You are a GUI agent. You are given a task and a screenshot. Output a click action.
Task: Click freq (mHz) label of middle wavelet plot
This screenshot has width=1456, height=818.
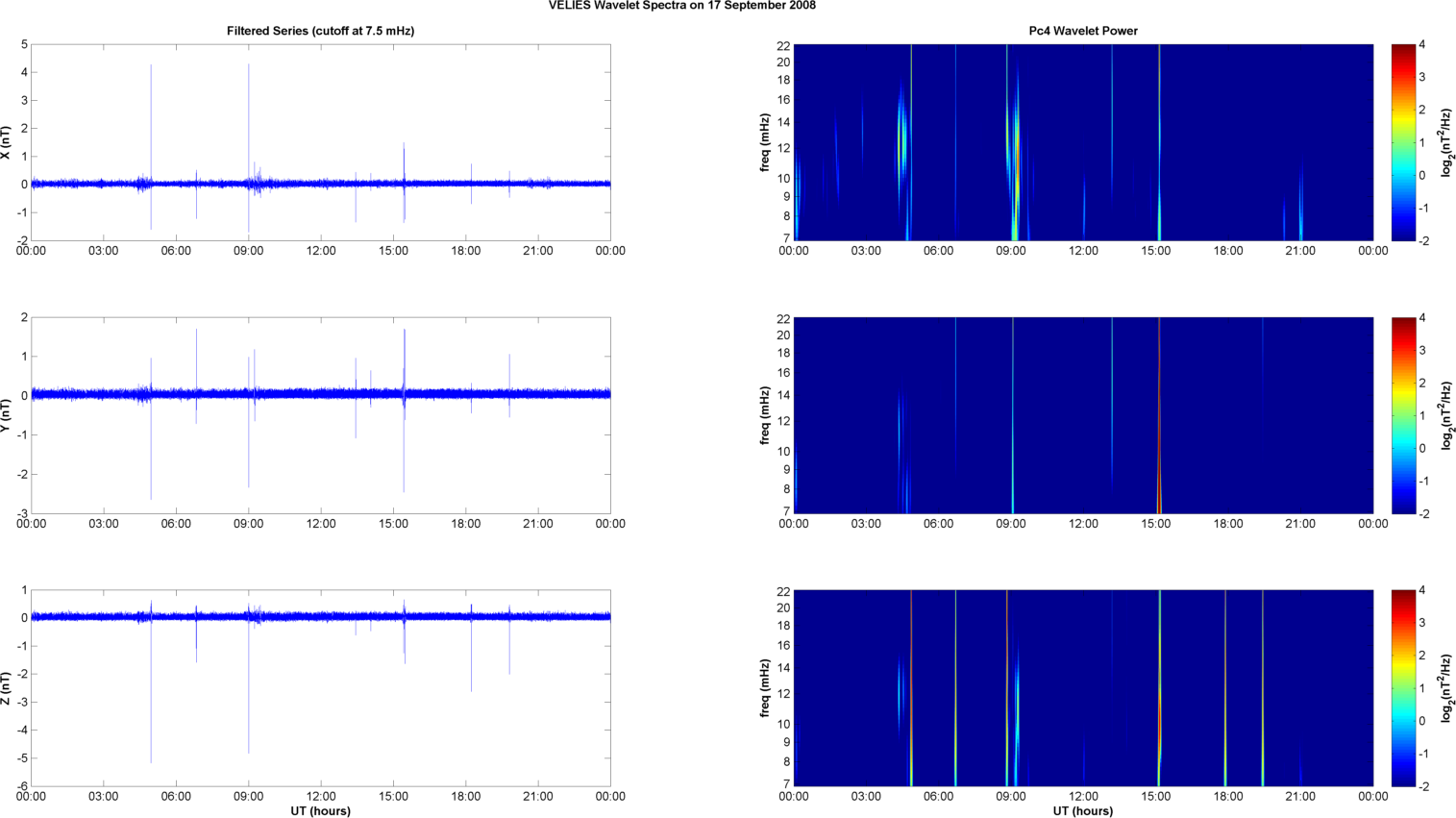(765, 415)
